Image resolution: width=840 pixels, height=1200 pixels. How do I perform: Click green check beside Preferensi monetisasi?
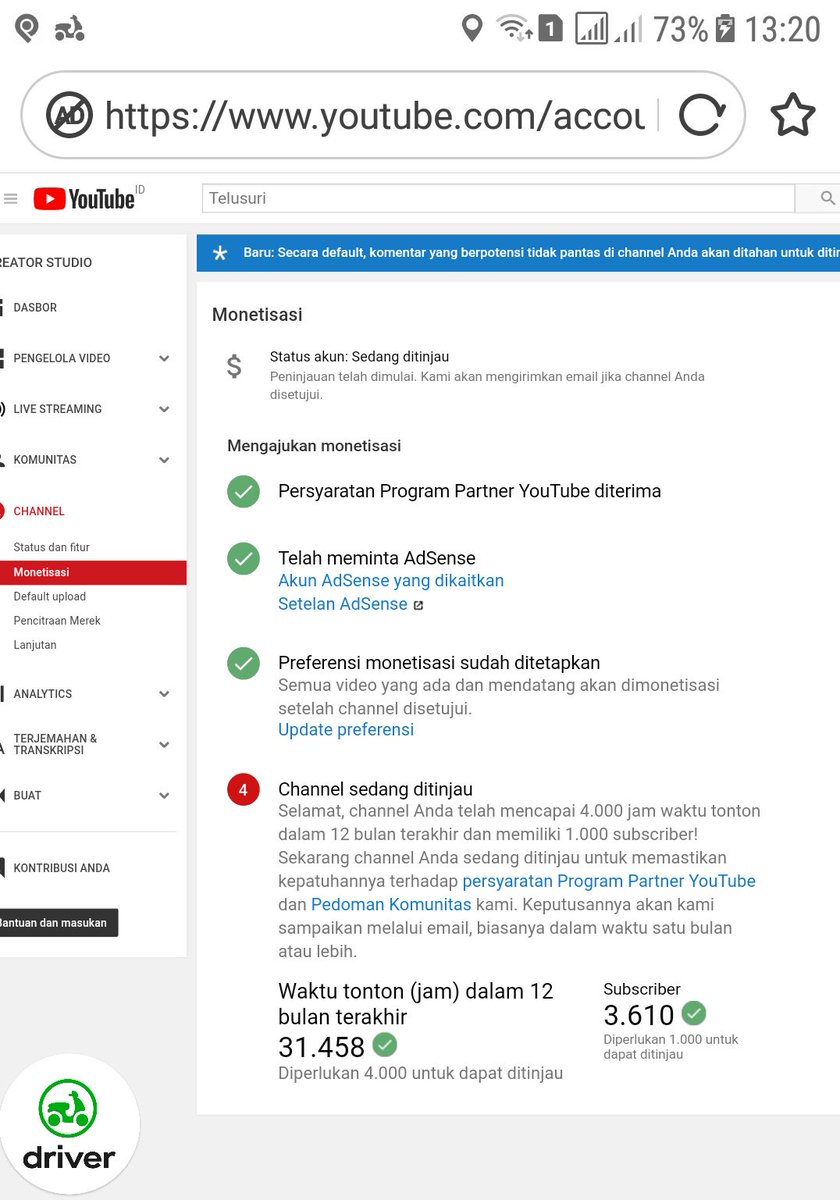(x=243, y=663)
